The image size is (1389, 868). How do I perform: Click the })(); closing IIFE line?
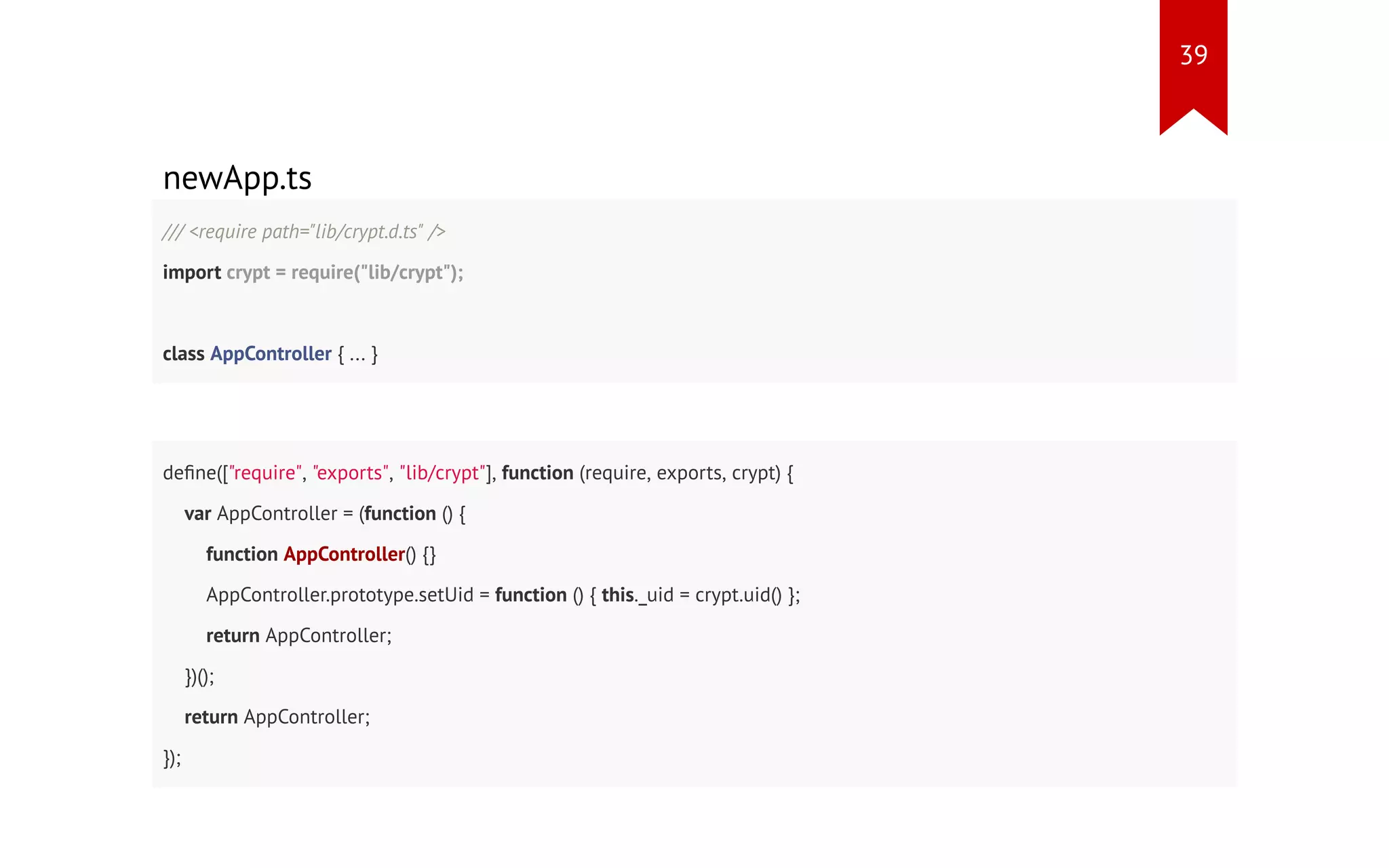pyautogui.click(x=199, y=676)
